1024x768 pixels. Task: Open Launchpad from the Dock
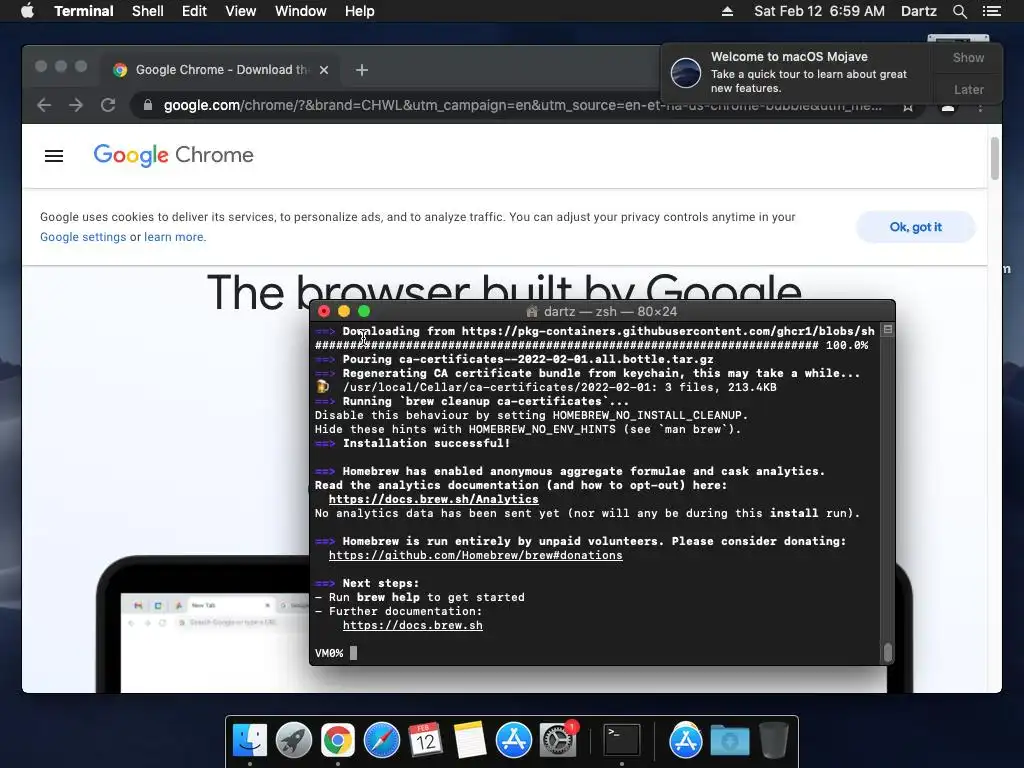point(293,741)
